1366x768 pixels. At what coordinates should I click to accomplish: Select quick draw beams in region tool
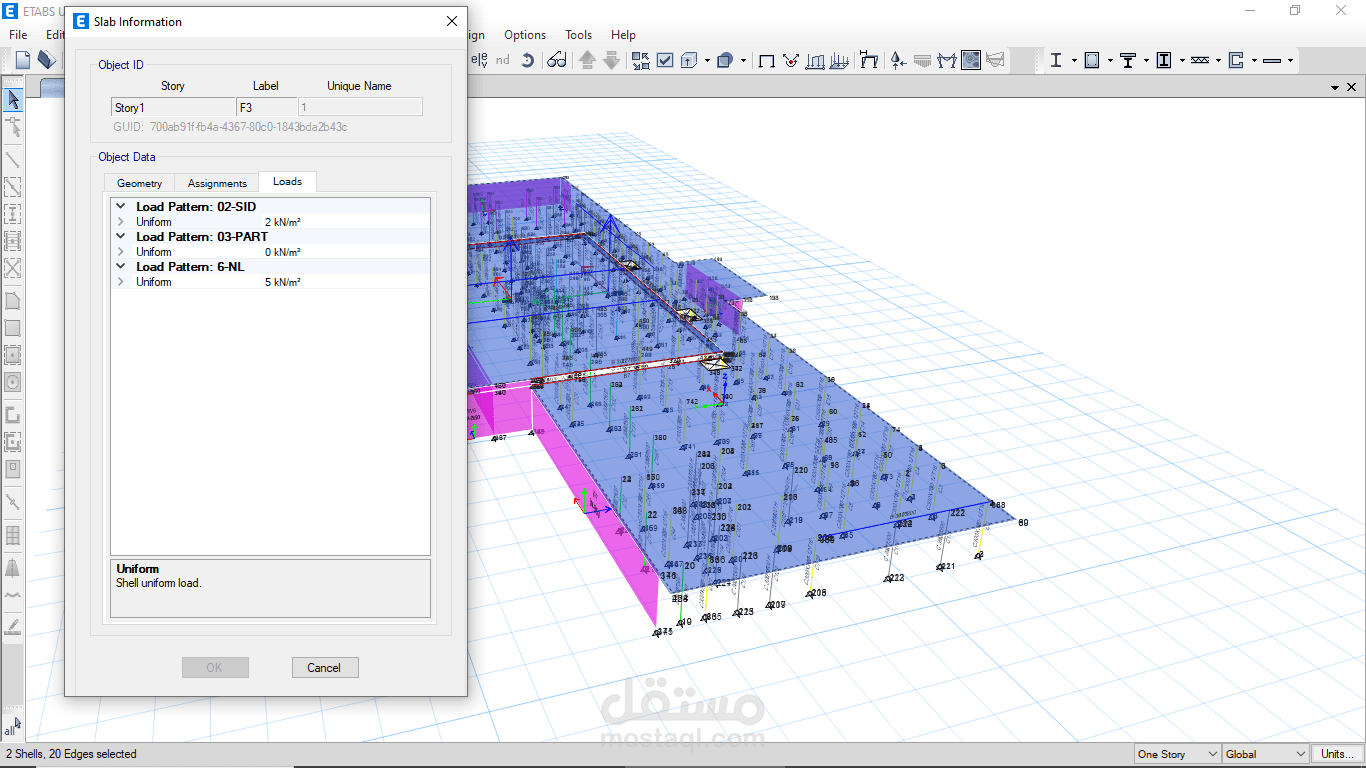(13, 187)
